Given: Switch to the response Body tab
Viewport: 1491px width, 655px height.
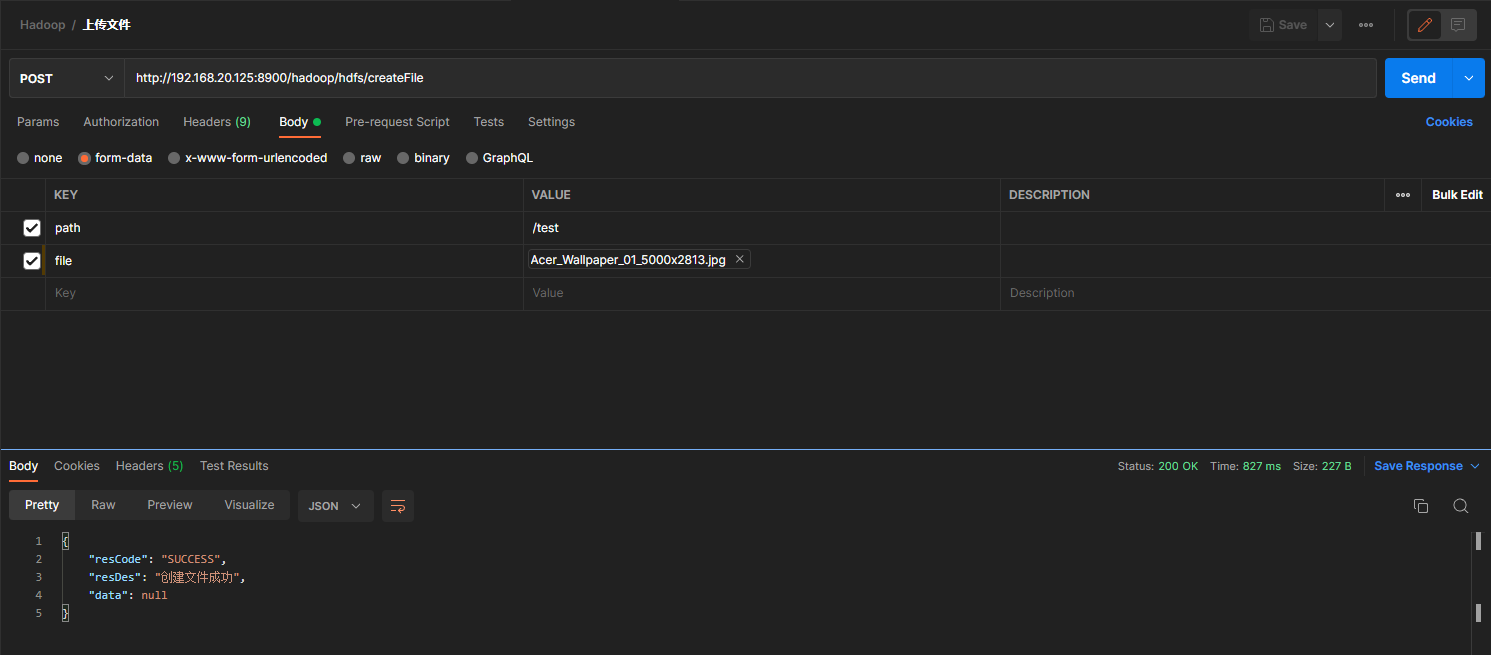Looking at the screenshot, I should [x=23, y=466].
